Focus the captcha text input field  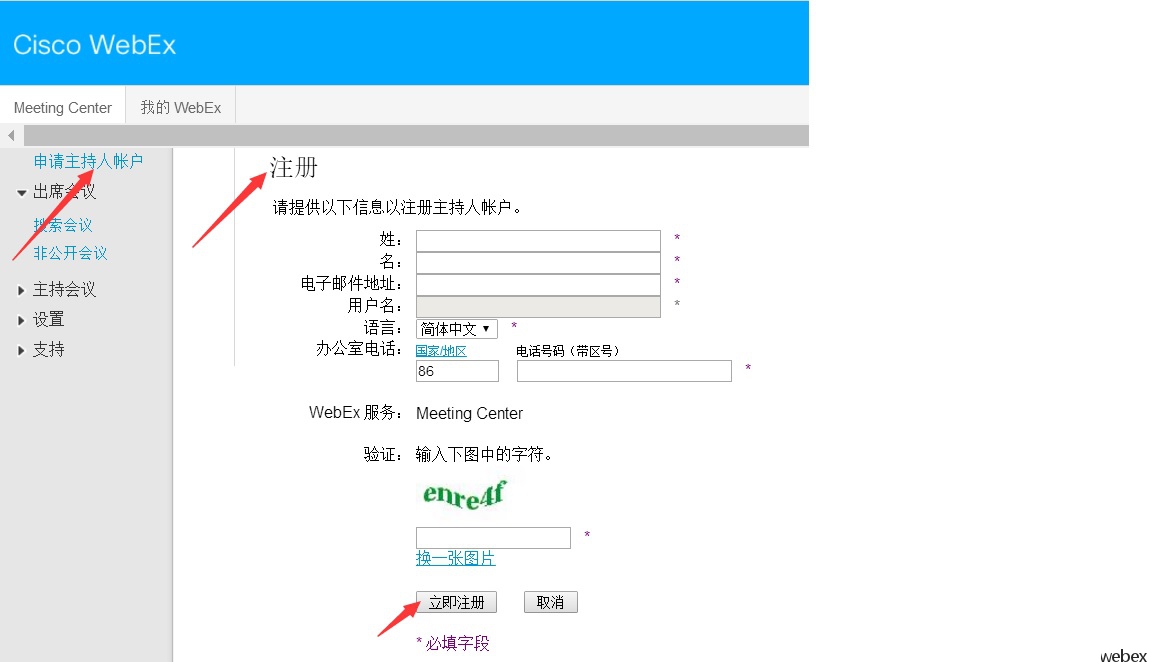(493, 538)
